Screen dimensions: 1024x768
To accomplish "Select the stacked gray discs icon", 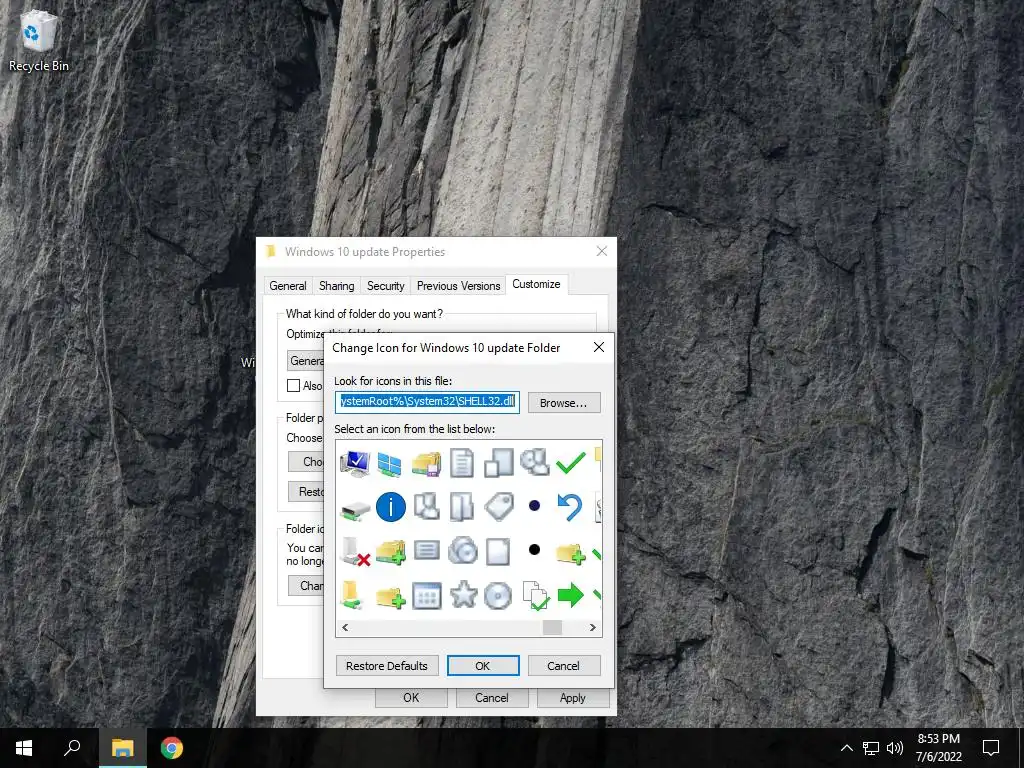I will point(462,550).
